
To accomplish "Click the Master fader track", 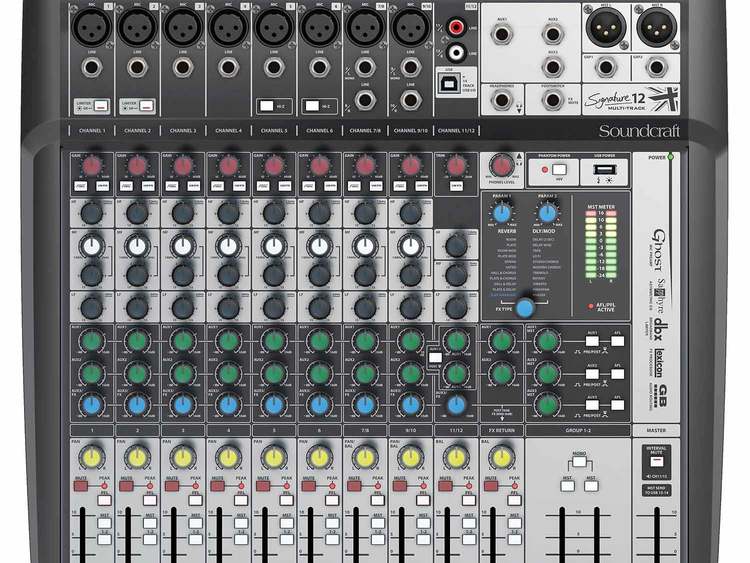I will pos(657,535).
